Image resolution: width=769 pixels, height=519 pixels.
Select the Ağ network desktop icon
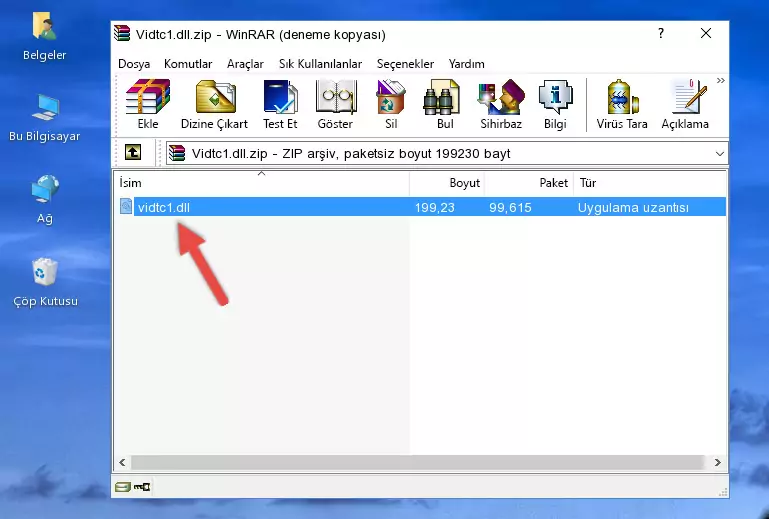pos(45,200)
